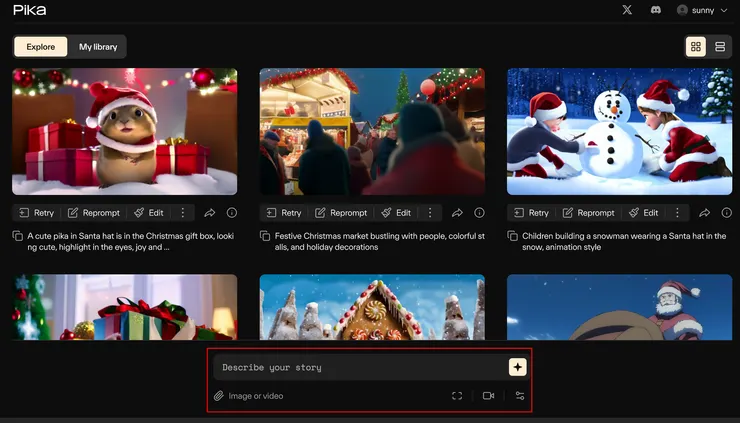Image resolution: width=740 pixels, height=423 pixels.
Task: Open more options for snowman video
Action: pos(677,213)
